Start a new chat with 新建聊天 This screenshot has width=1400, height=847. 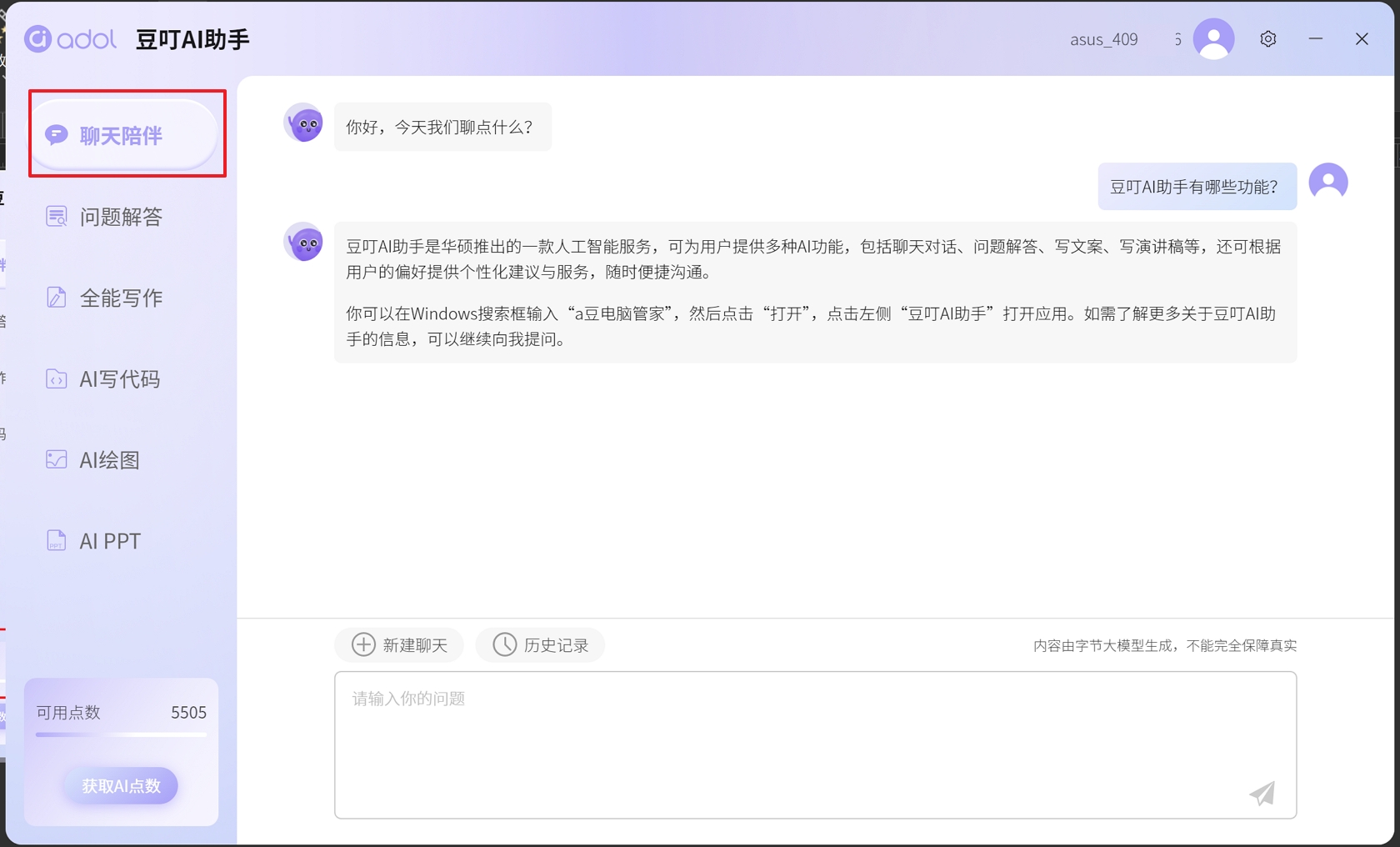399,644
